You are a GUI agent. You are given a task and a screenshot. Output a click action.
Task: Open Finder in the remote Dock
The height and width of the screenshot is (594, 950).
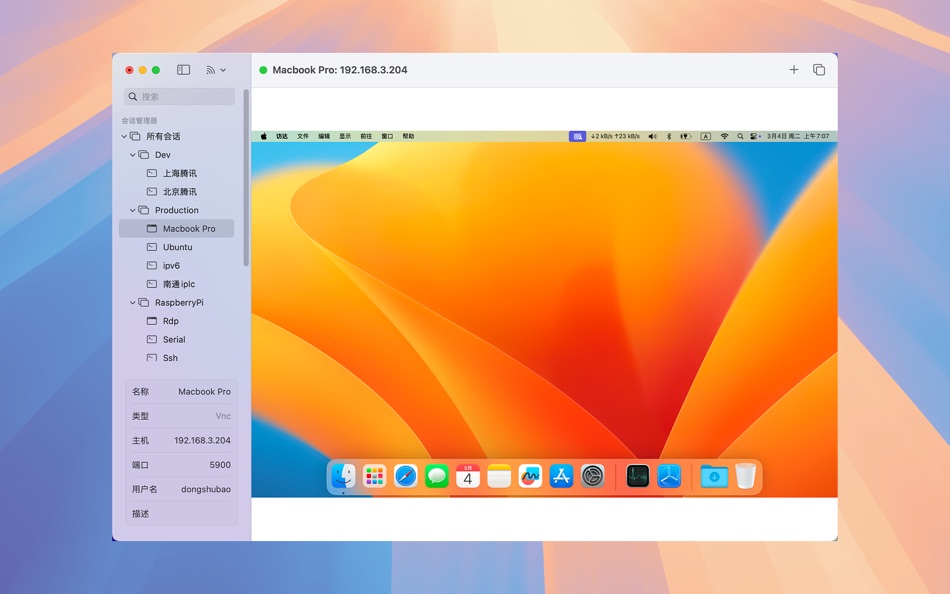[x=344, y=476]
